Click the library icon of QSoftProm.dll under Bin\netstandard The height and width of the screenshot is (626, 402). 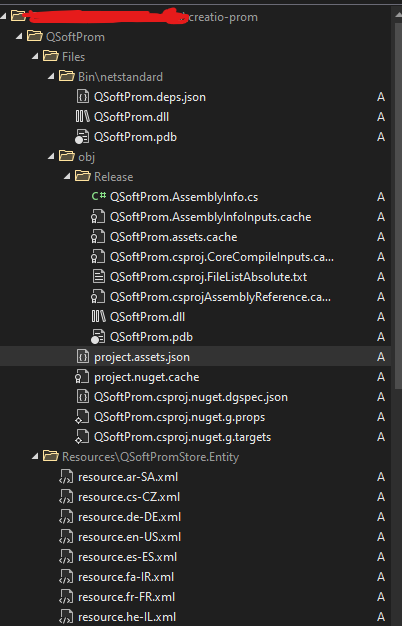coord(82,117)
